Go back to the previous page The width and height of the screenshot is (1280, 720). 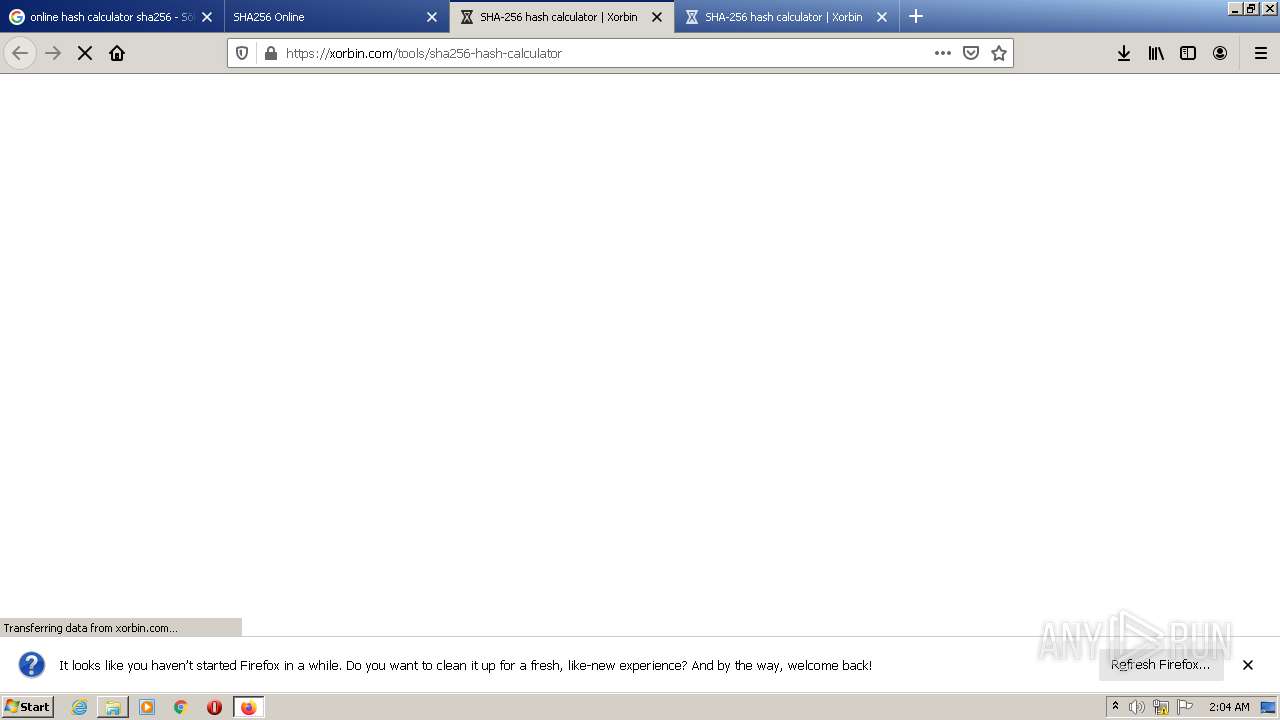pos(20,53)
